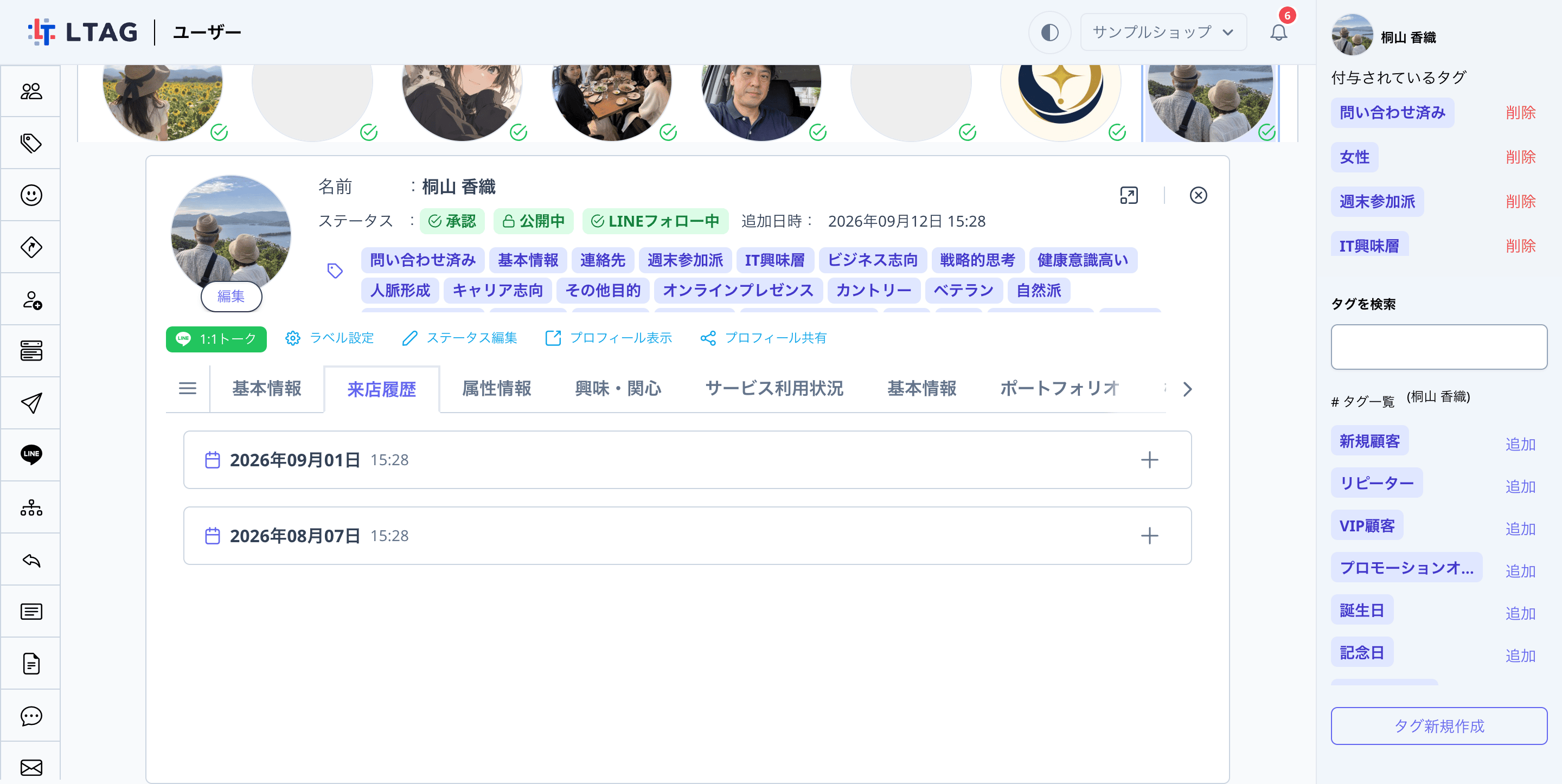
Task: Click プロフィール表示 link
Action: [x=608, y=338]
